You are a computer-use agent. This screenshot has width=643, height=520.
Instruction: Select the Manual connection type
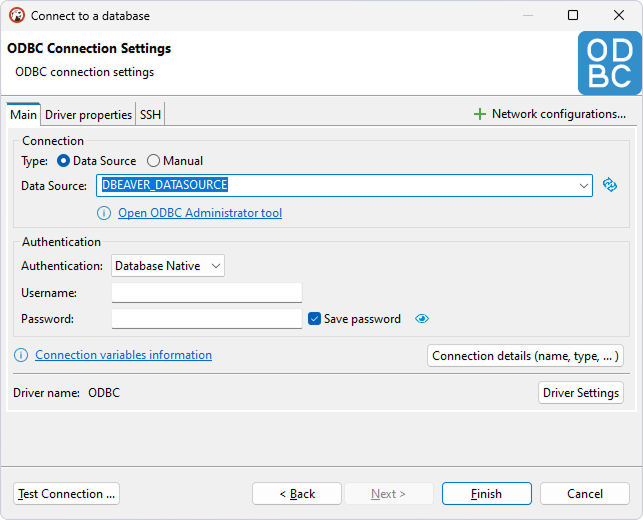click(x=153, y=161)
